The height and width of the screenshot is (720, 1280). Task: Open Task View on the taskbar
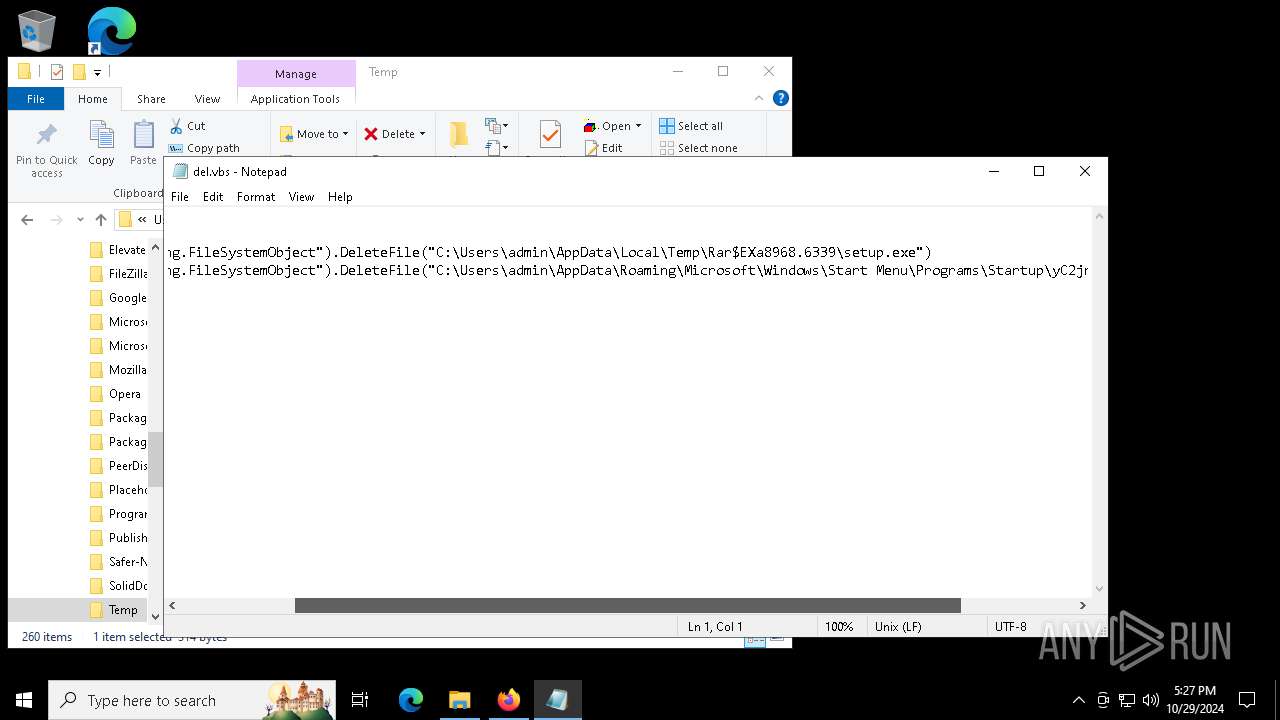pos(360,700)
